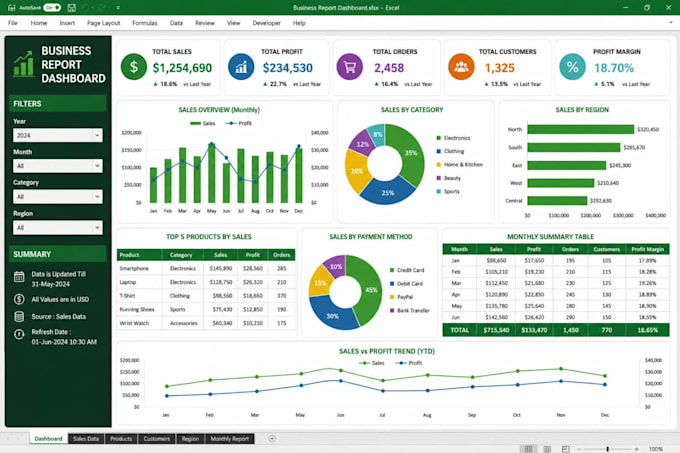
Task: Click the FILTERS section header
Action: [x=58, y=104]
